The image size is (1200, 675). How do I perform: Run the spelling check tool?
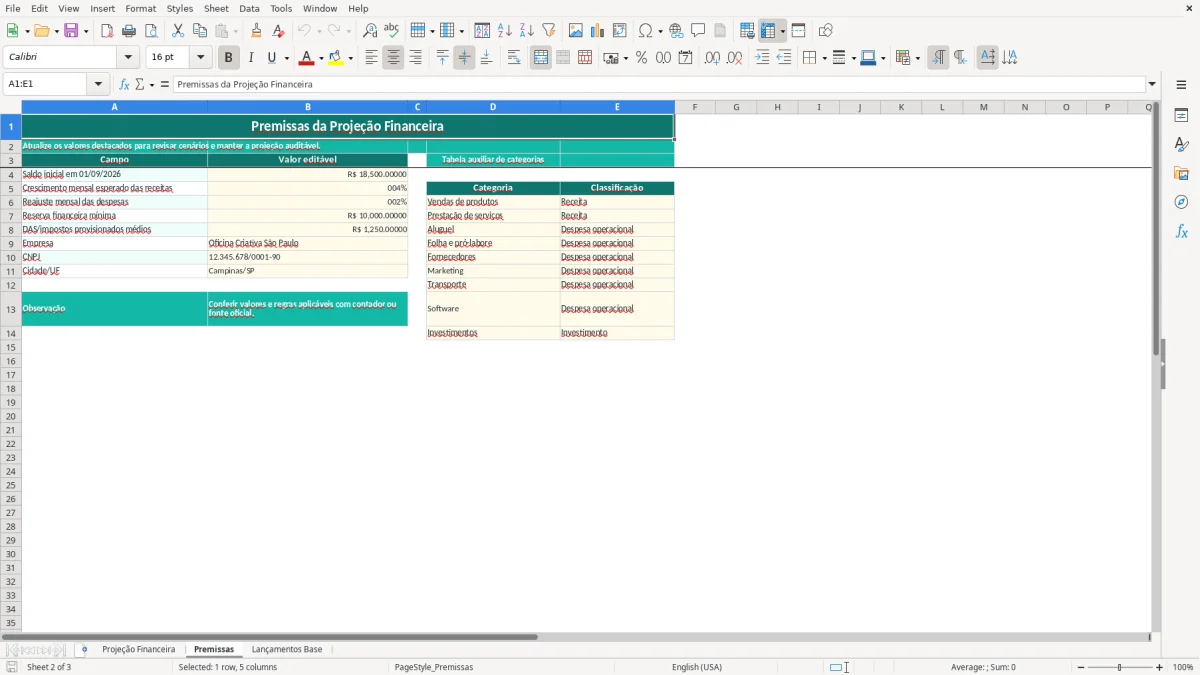point(392,31)
